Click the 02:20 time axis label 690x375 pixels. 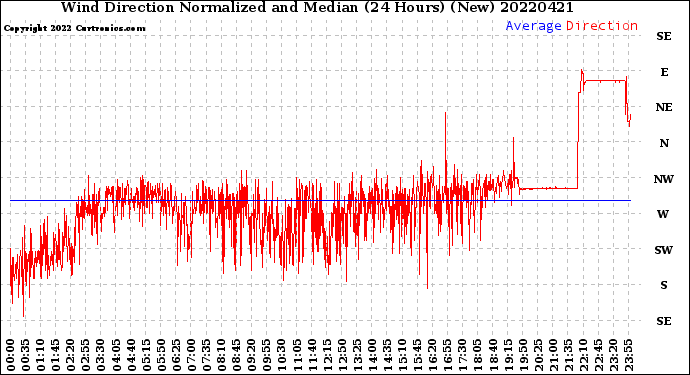(x=71, y=354)
